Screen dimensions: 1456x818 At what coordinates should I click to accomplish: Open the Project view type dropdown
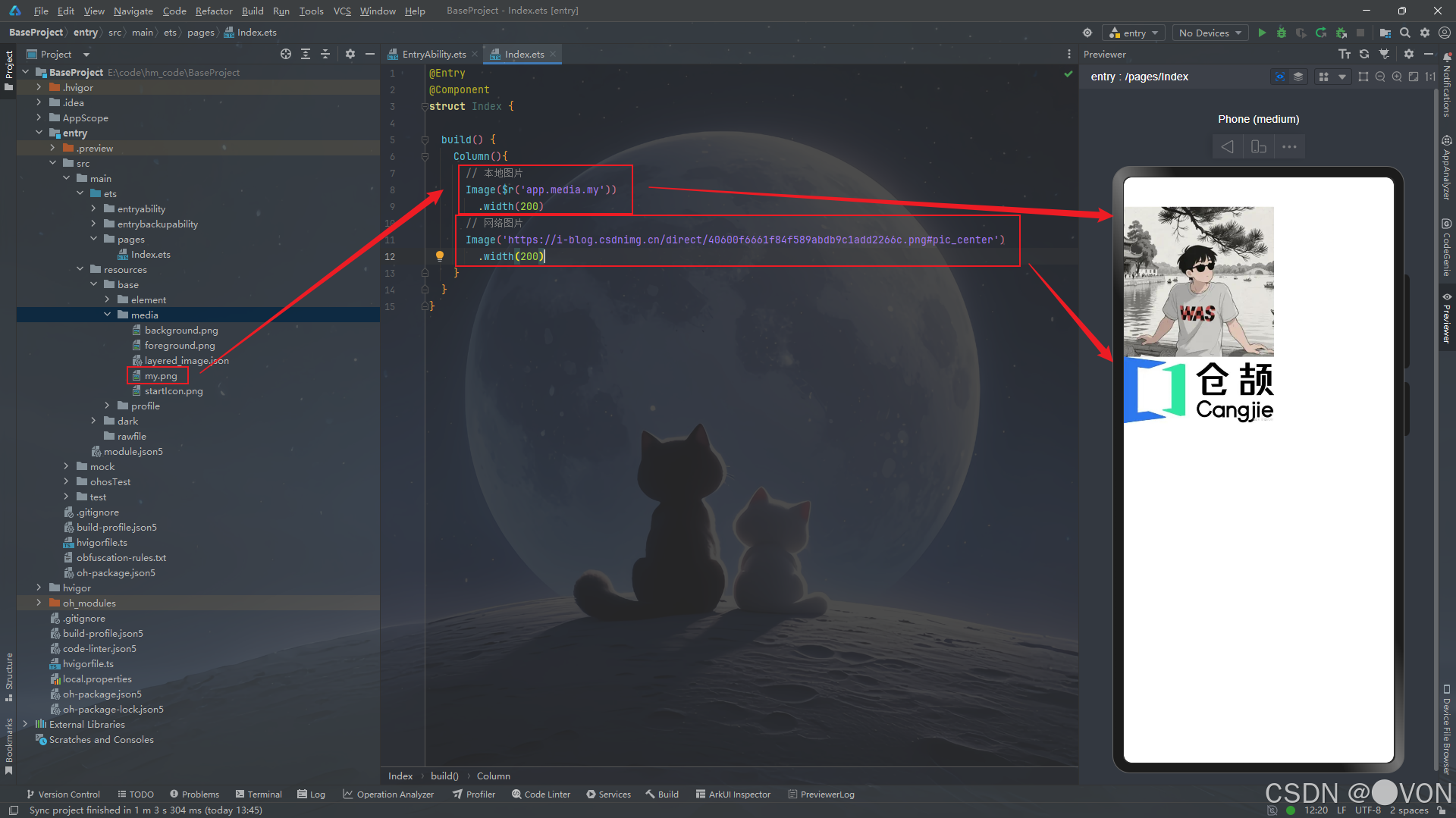(59, 54)
